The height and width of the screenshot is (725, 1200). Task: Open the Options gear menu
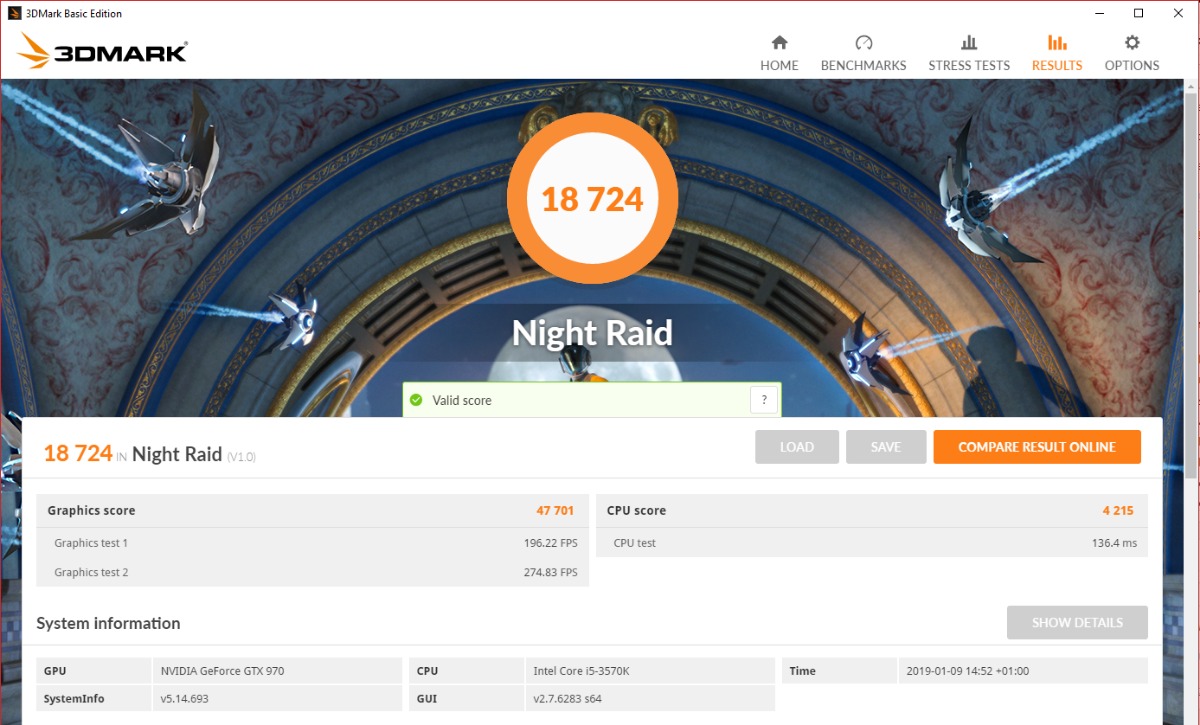(x=1131, y=43)
